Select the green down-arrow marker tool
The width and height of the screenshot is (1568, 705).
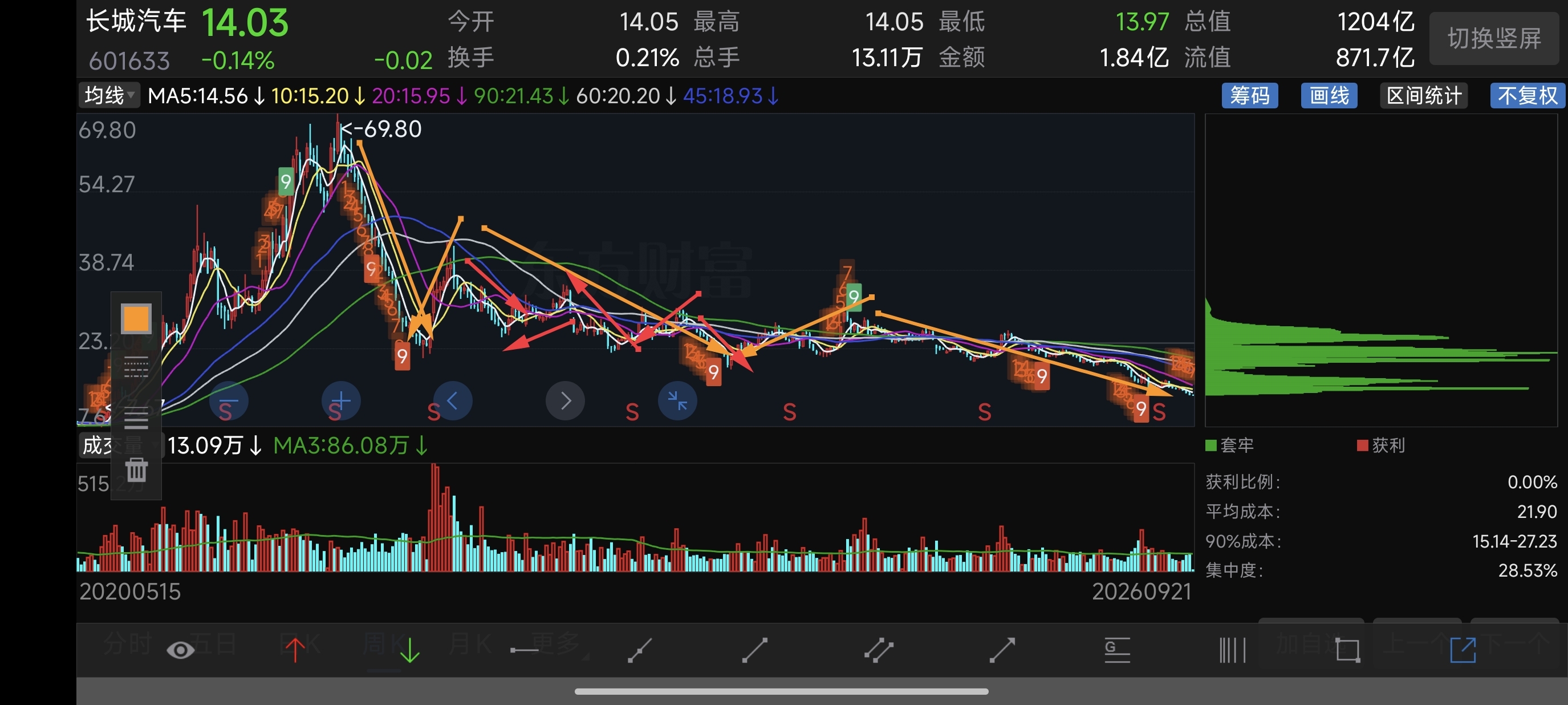pos(411,650)
